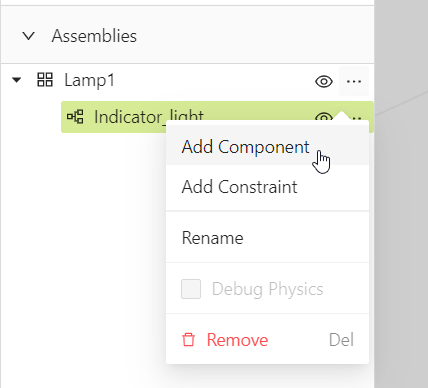Toggle Lamp1 visibility with eye icon

(324, 81)
